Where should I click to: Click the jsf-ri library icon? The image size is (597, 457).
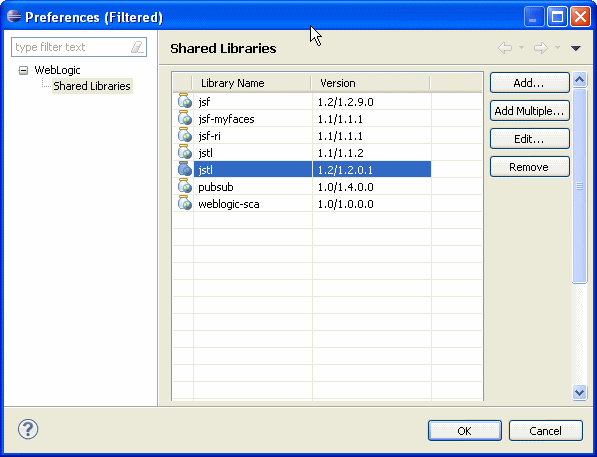[185, 136]
